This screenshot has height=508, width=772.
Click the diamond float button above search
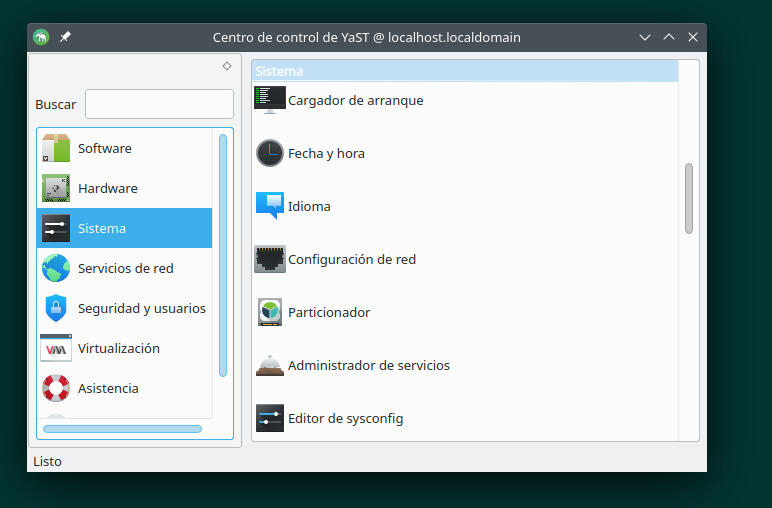click(227, 66)
